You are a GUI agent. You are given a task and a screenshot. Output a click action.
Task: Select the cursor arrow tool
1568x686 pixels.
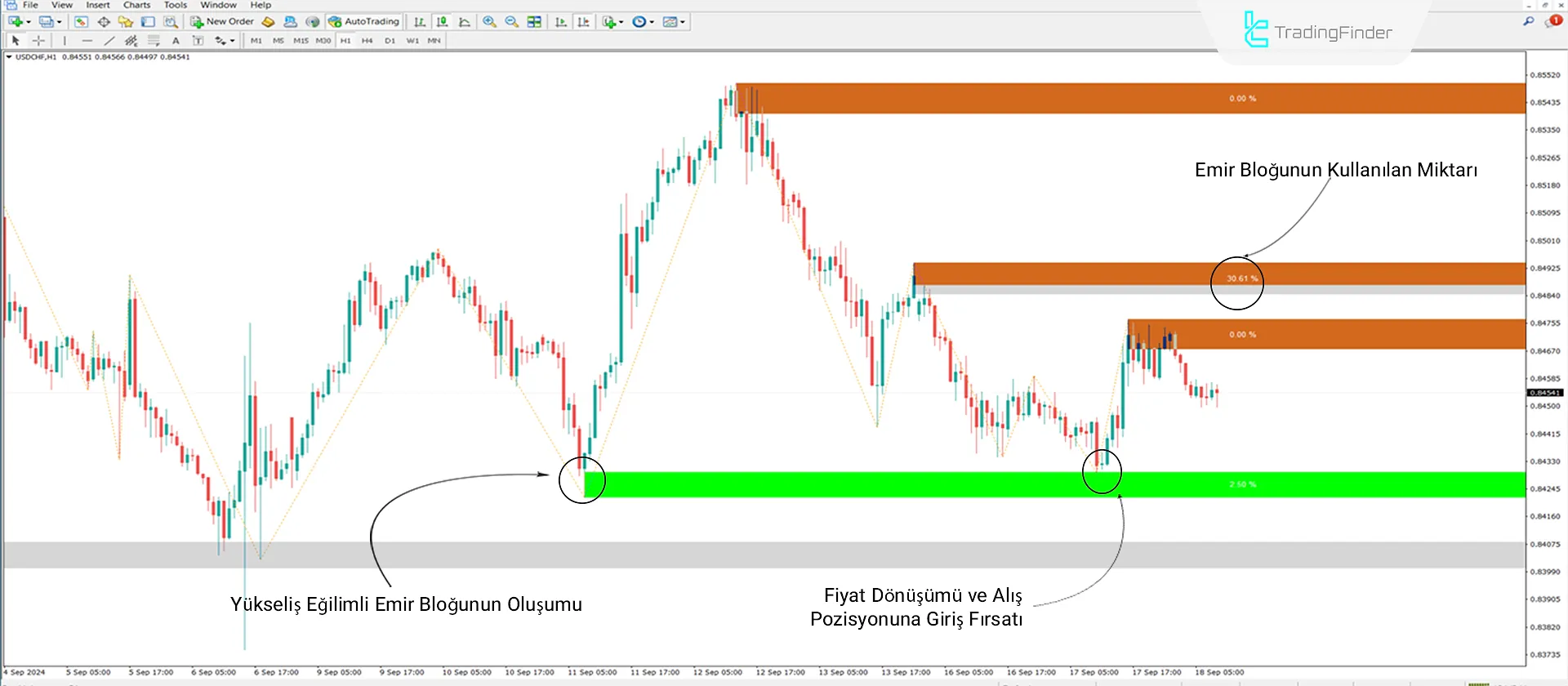point(16,40)
